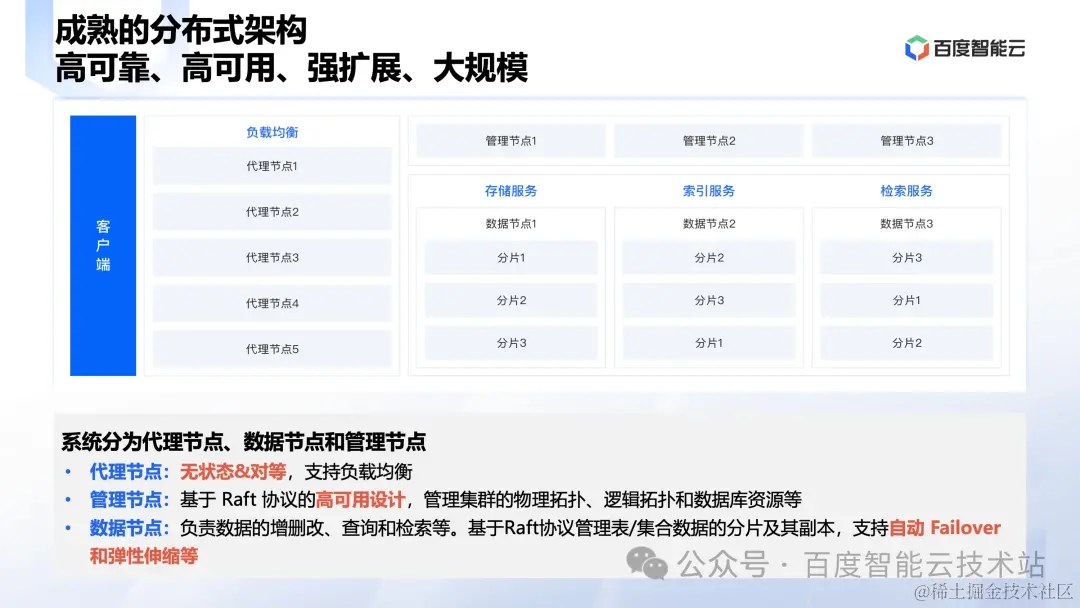The height and width of the screenshot is (608, 1080).
Task: Expand the 索引服务 section
Action: (x=709, y=191)
